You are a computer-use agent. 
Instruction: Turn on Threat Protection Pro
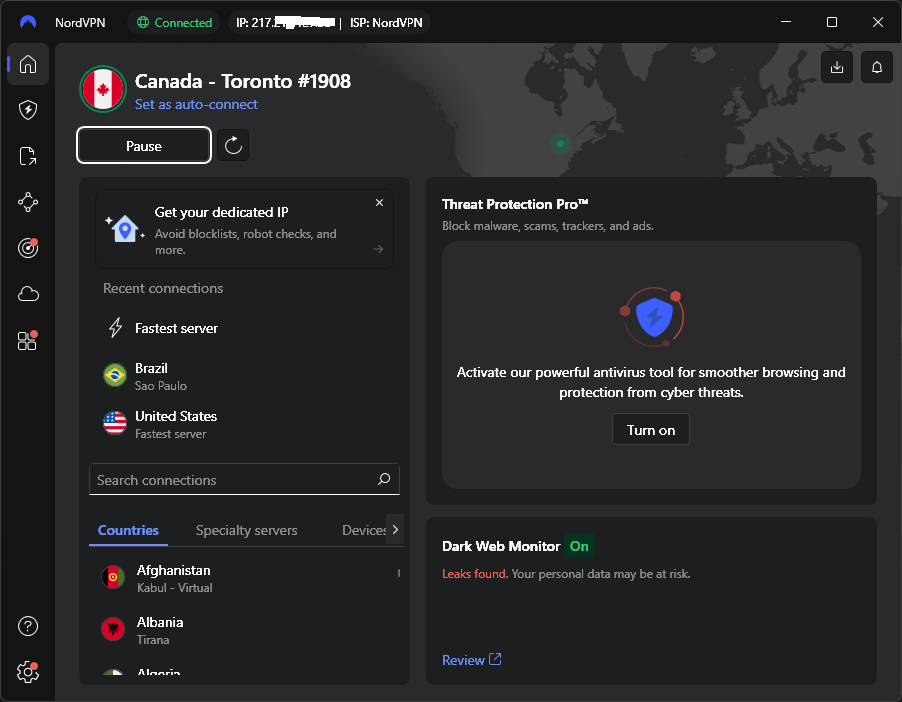tap(651, 430)
